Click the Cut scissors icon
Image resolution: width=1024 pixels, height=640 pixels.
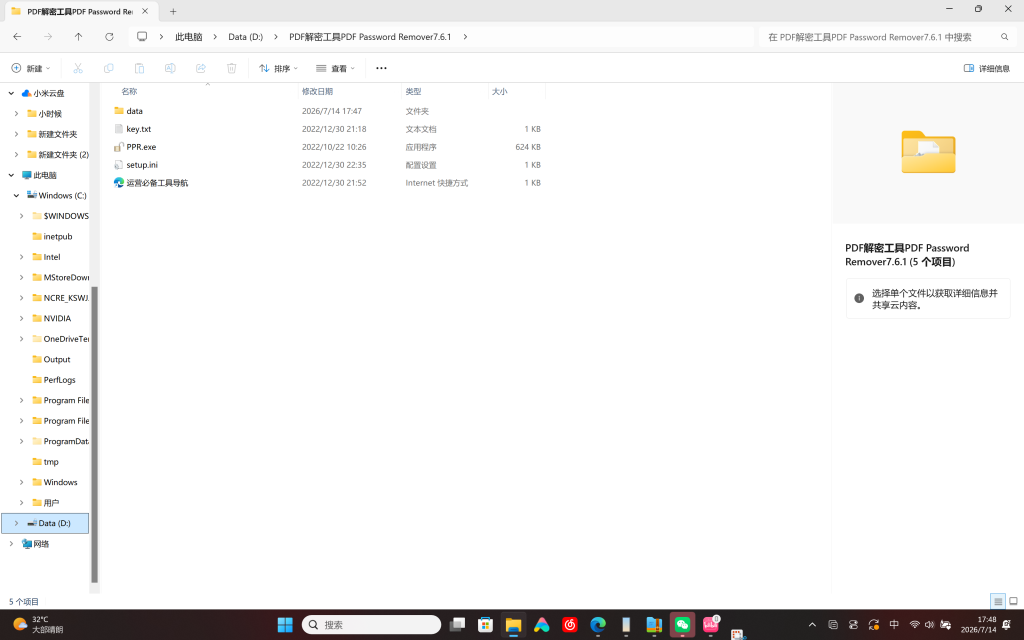(x=78, y=68)
